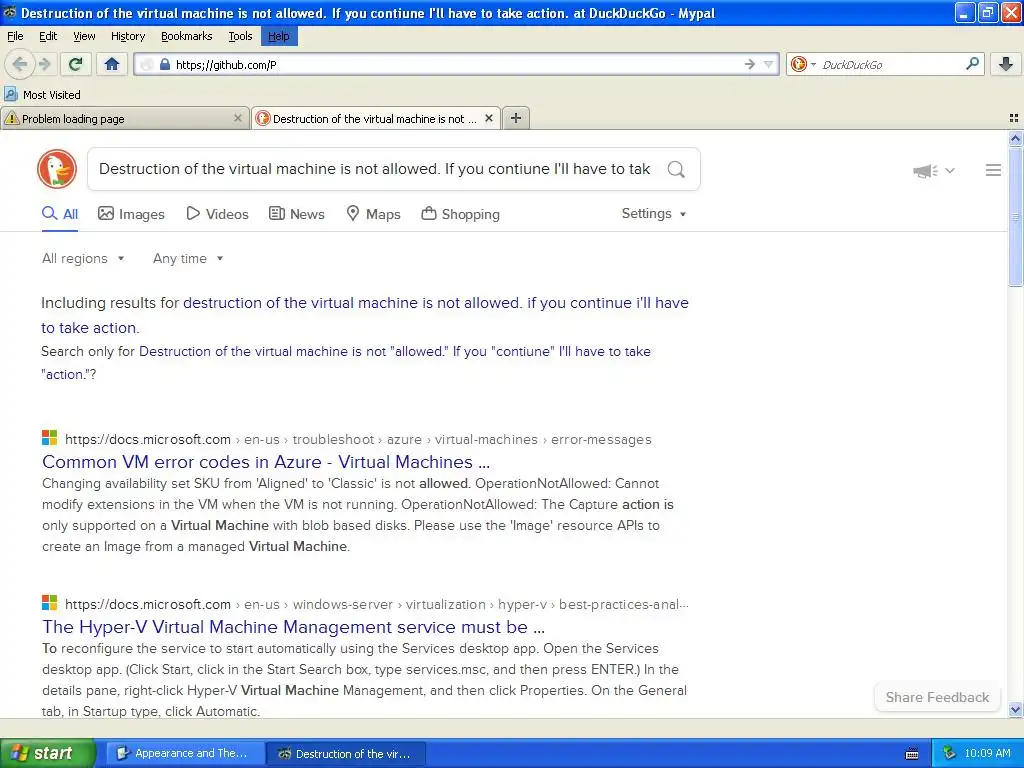The width and height of the screenshot is (1024, 768).
Task: Click the Microsoft favicon of Azure result
Action: (x=50, y=438)
